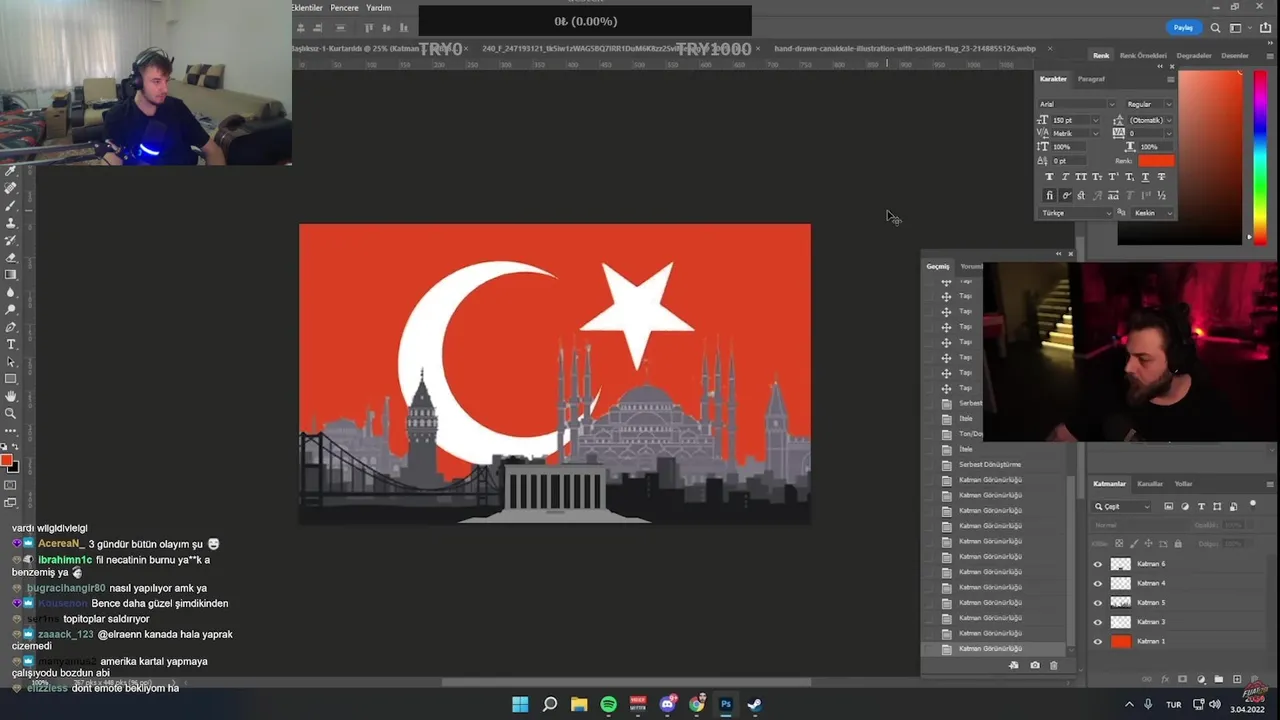1280x720 pixels.
Task: Switch to the Paragraf tab
Action: [x=1091, y=79]
